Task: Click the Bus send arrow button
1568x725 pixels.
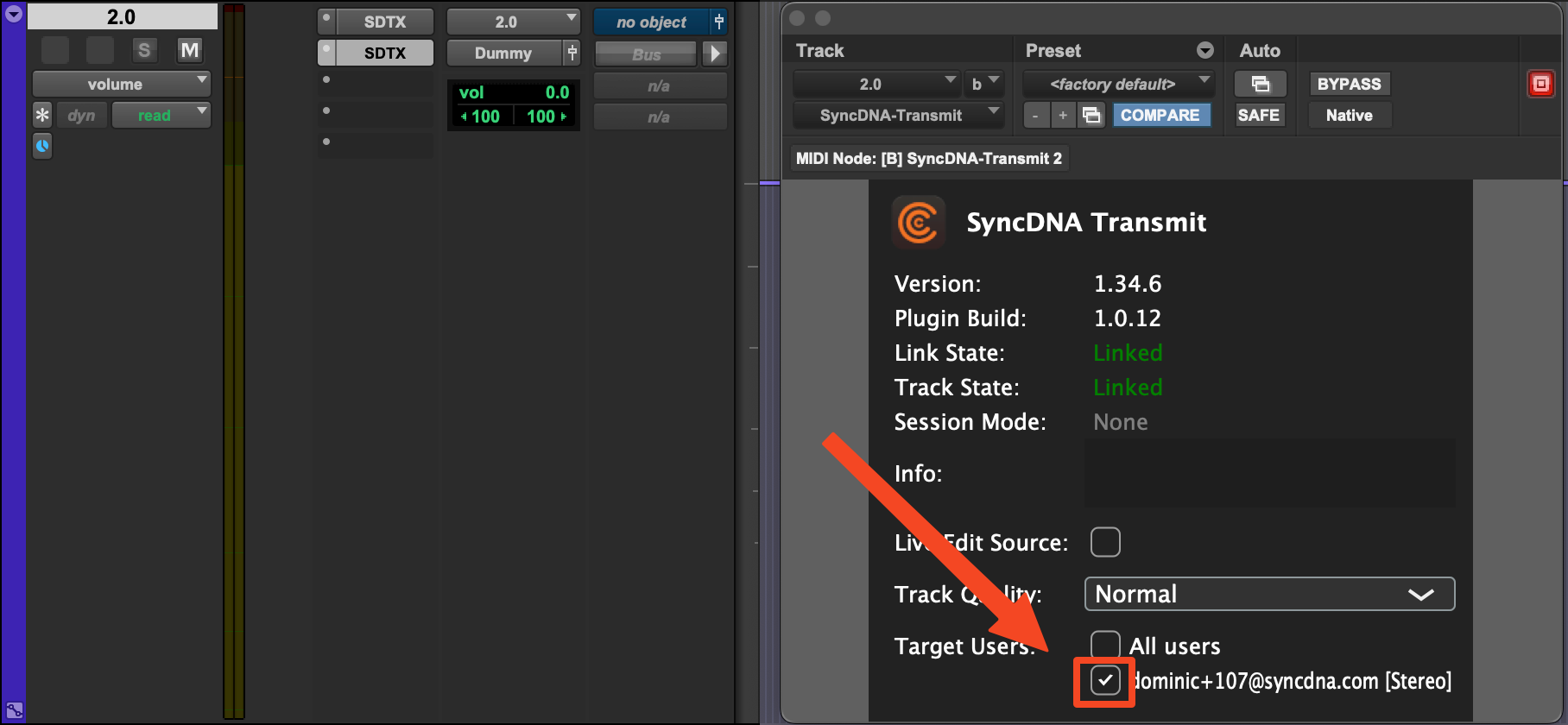Action: click(714, 54)
